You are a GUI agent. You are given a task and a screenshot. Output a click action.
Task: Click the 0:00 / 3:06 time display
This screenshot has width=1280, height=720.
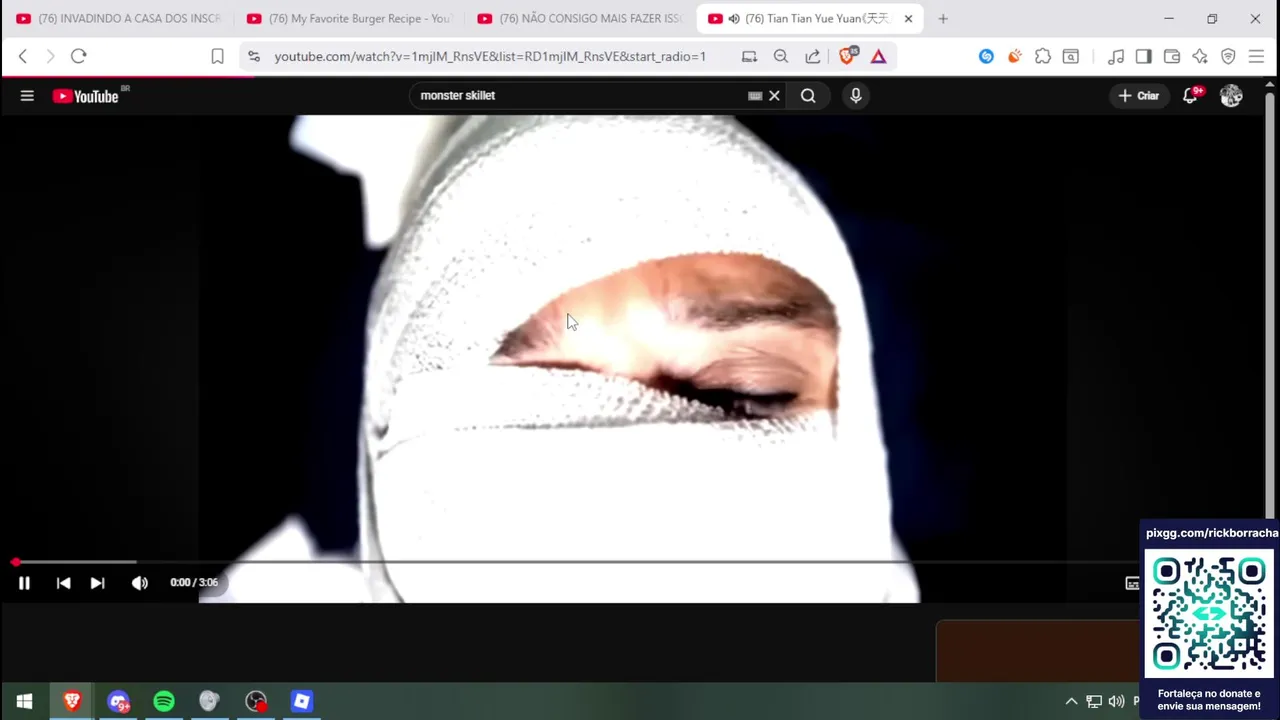(x=194, y=583)
